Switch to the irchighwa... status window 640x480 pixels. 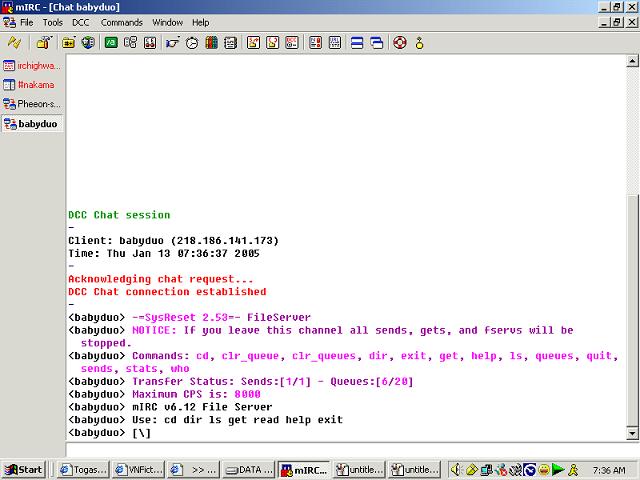coord(32,66)
